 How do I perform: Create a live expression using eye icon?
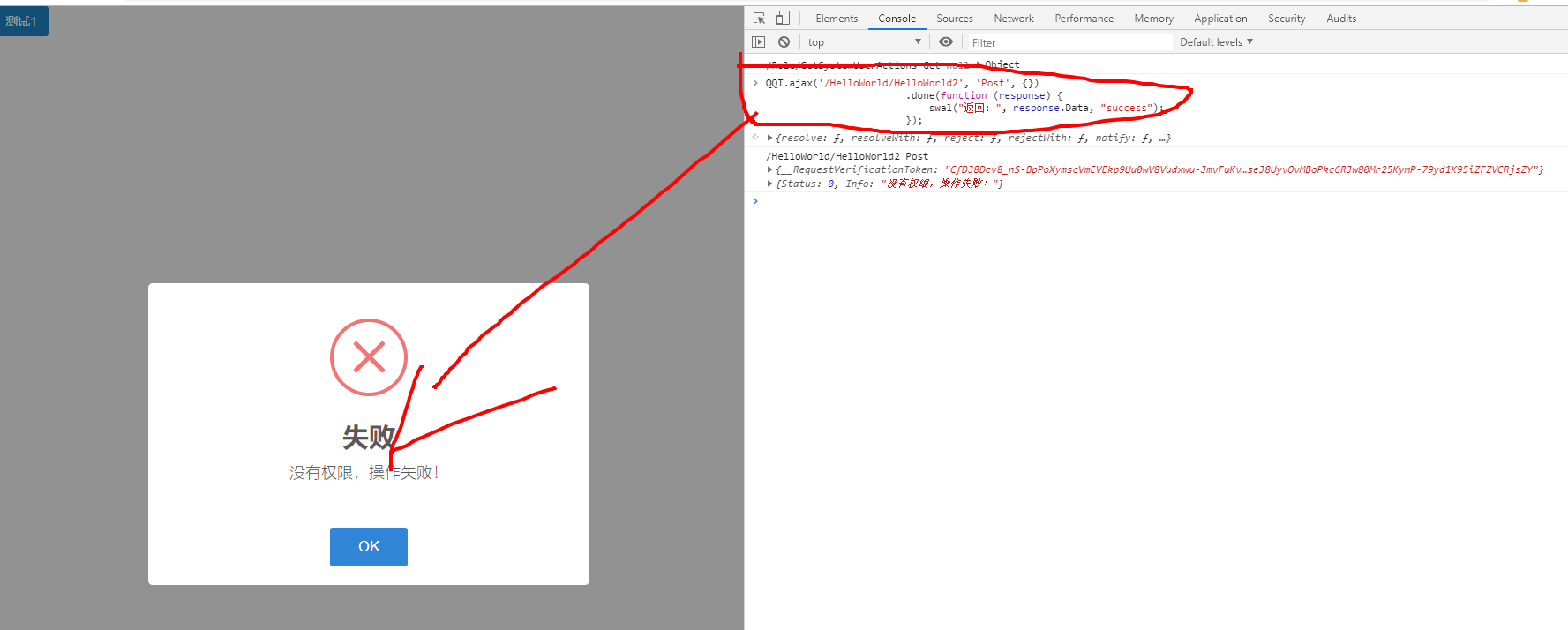[946, 41]
